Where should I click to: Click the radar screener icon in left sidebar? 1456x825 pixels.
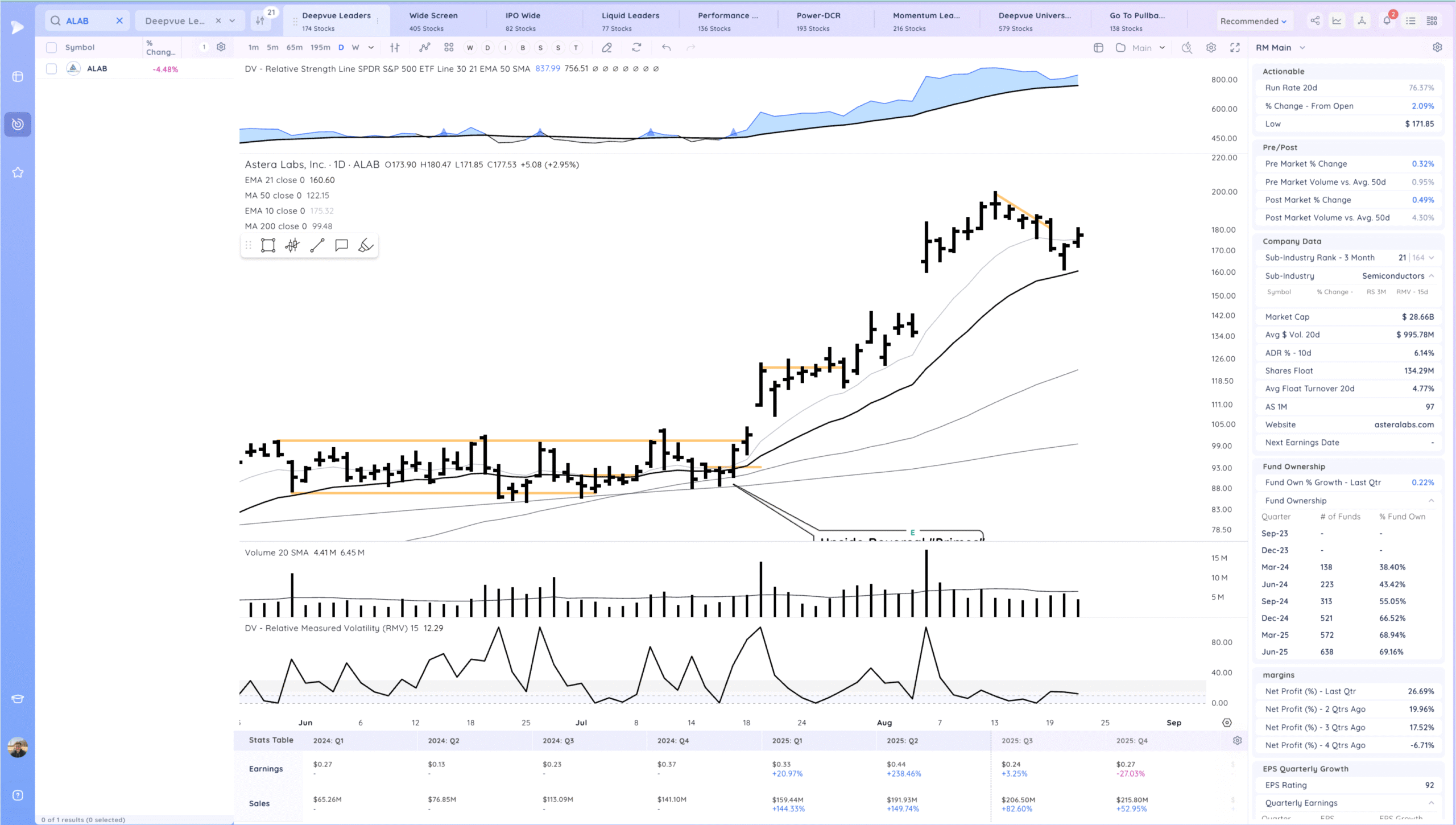click(x=18, y=124)
